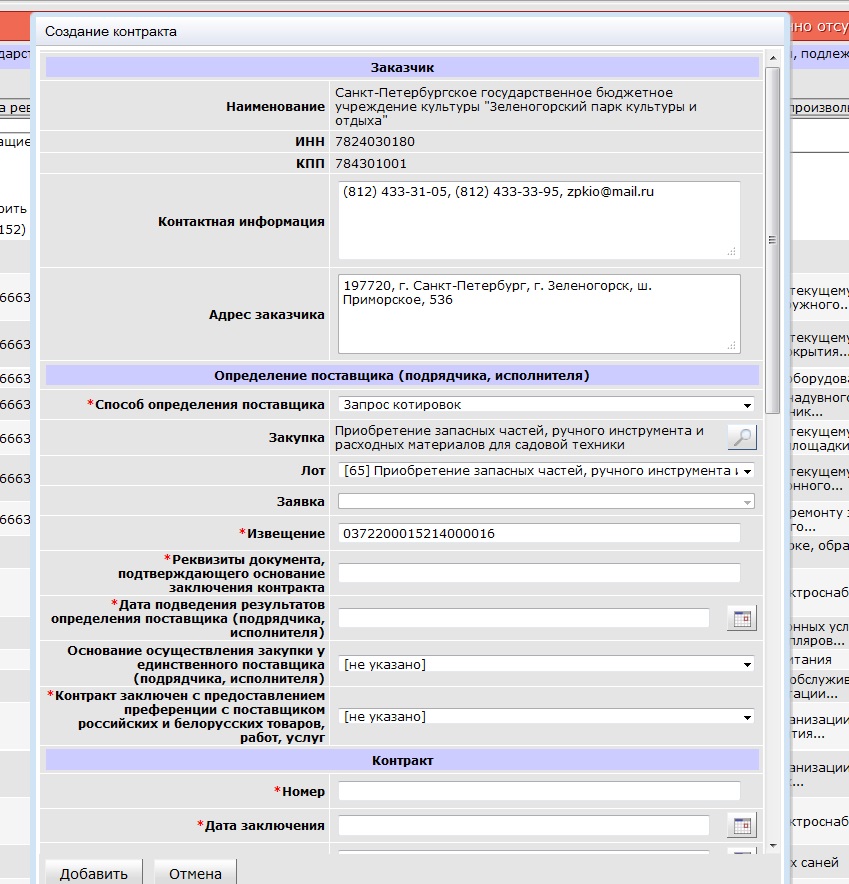Focus the Извещение input field
This screenshot has width=849, height=884.
pyautogui.click(x=539, y=533)
